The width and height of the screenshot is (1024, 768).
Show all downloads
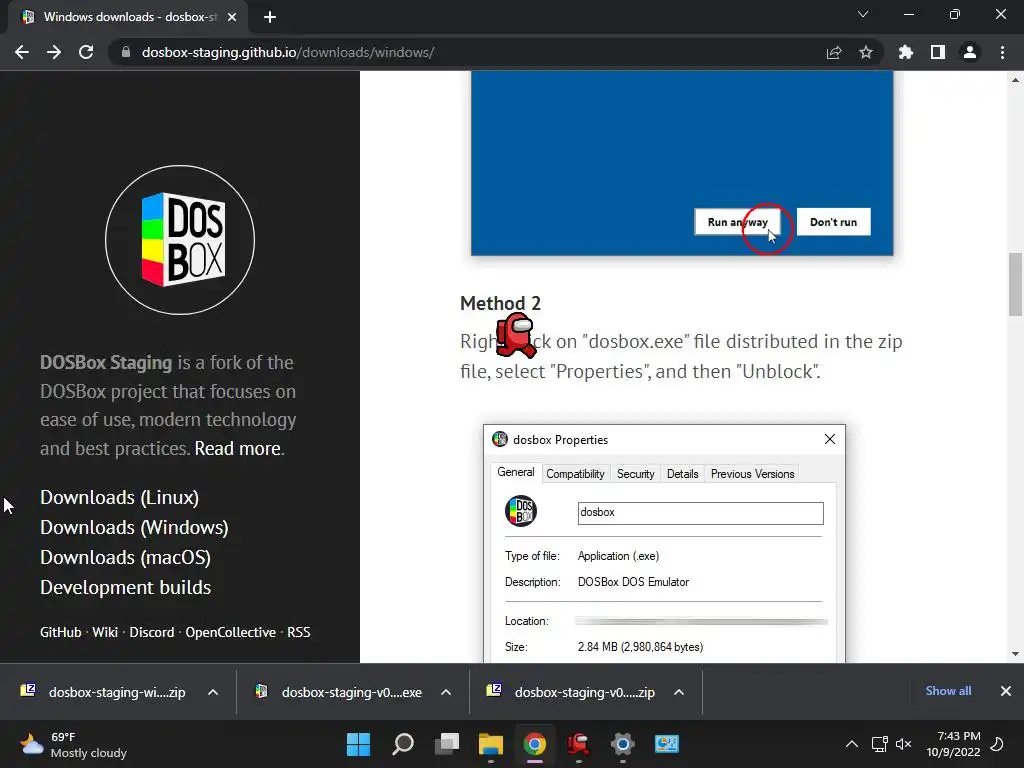[948, 691]
